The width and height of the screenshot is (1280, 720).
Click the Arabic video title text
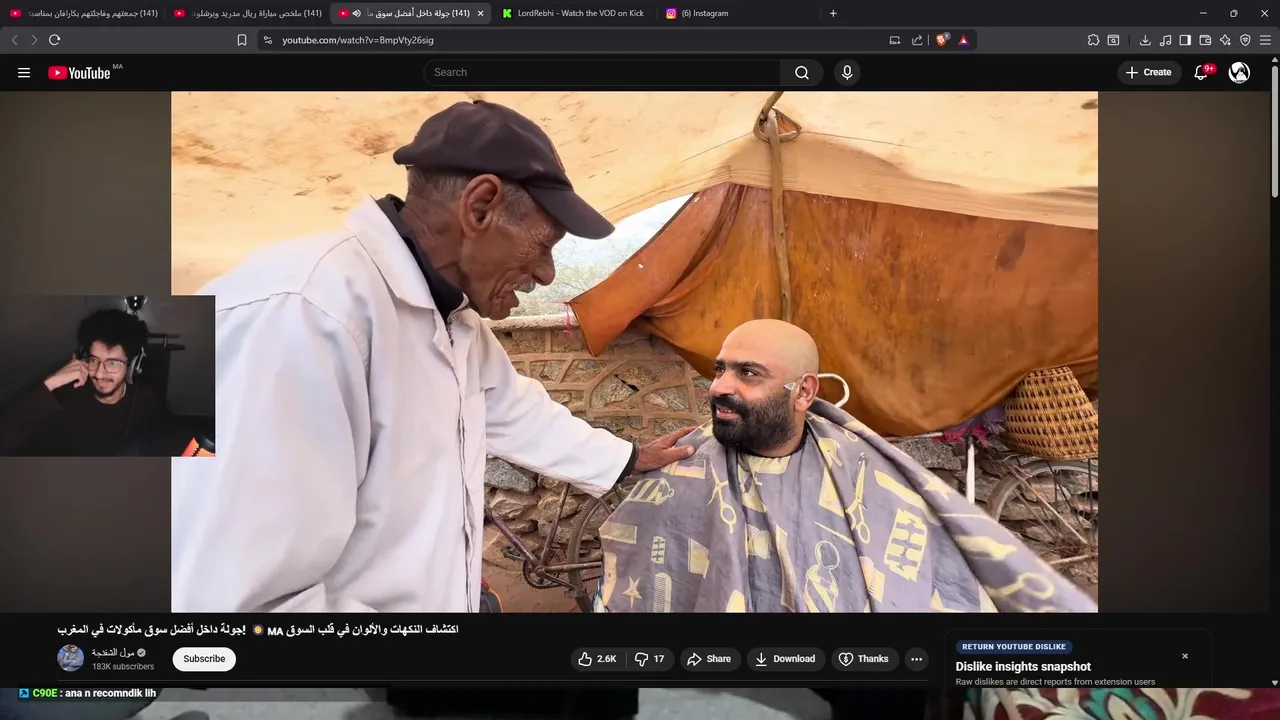(x=258, y=629)
